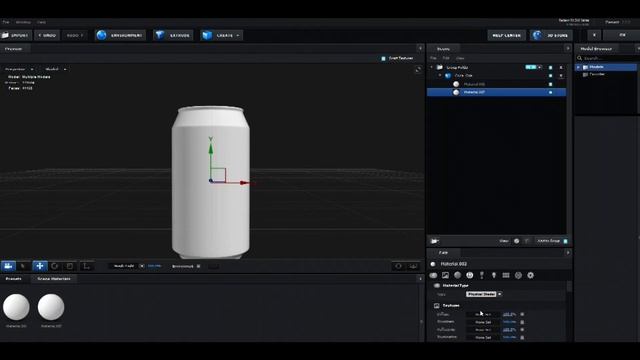Select the first material sphere thumbnail

coord(16,307)
